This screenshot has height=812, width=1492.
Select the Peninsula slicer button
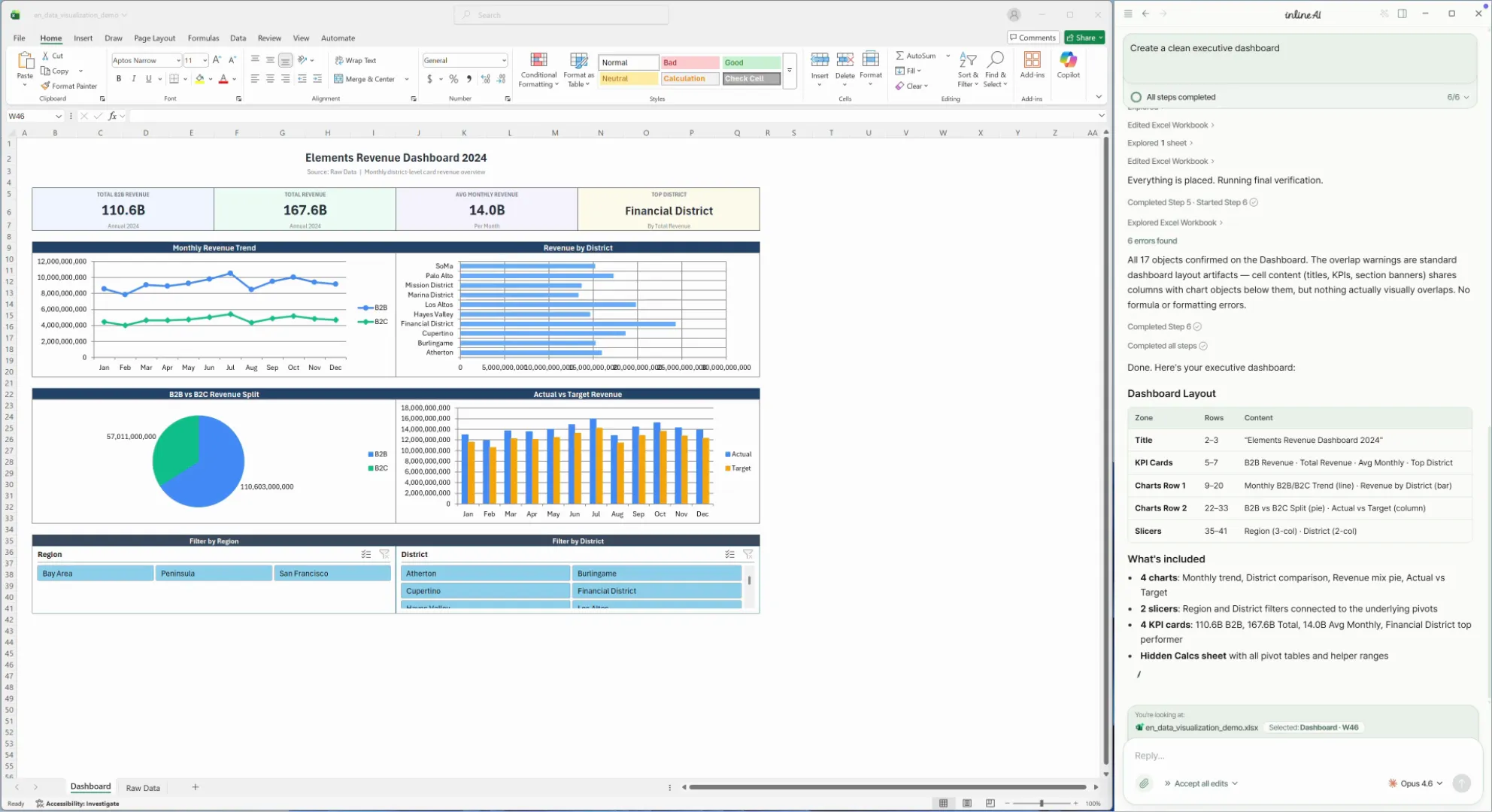pos(214,574)
